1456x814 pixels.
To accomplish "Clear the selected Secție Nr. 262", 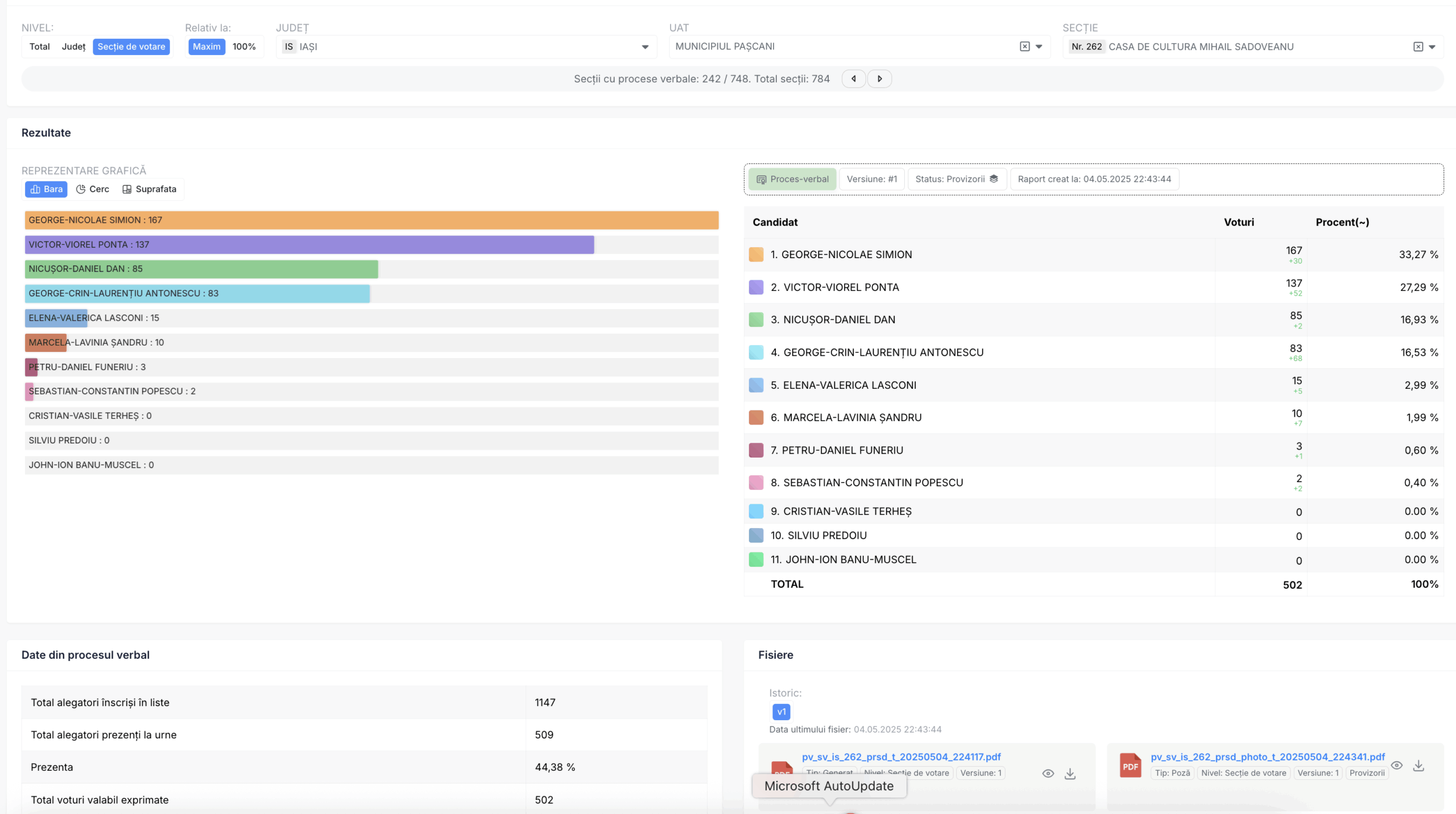I will tap(1418, 47).
